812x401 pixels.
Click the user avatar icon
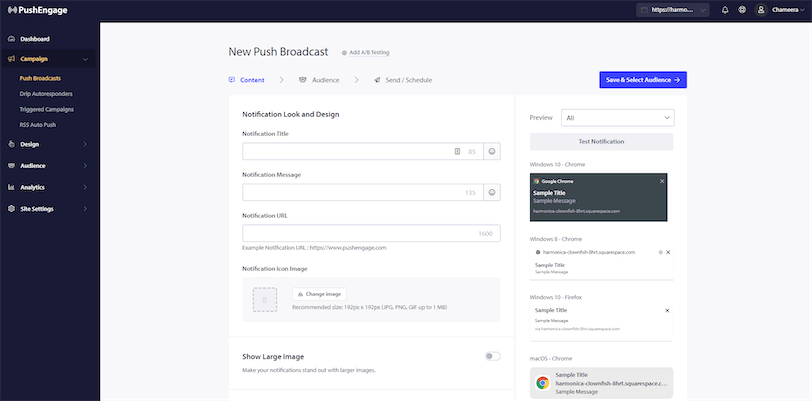pos(761,10)
